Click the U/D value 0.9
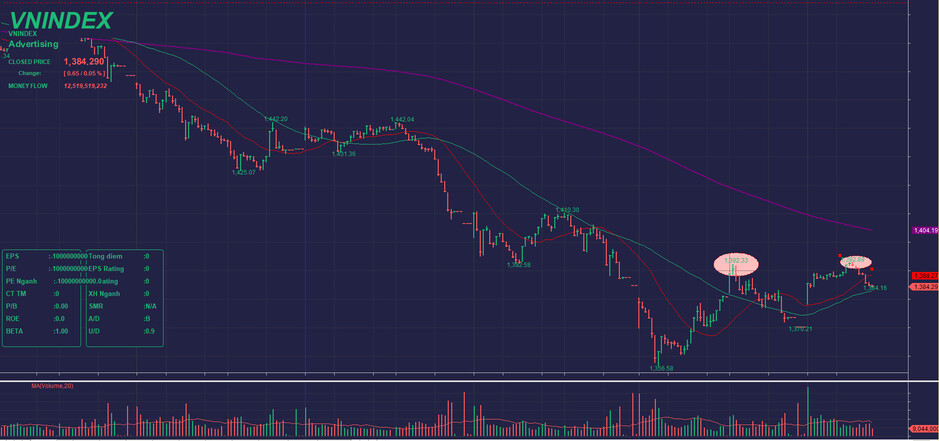This screenshot has width=939, height=441. point(149,331)
